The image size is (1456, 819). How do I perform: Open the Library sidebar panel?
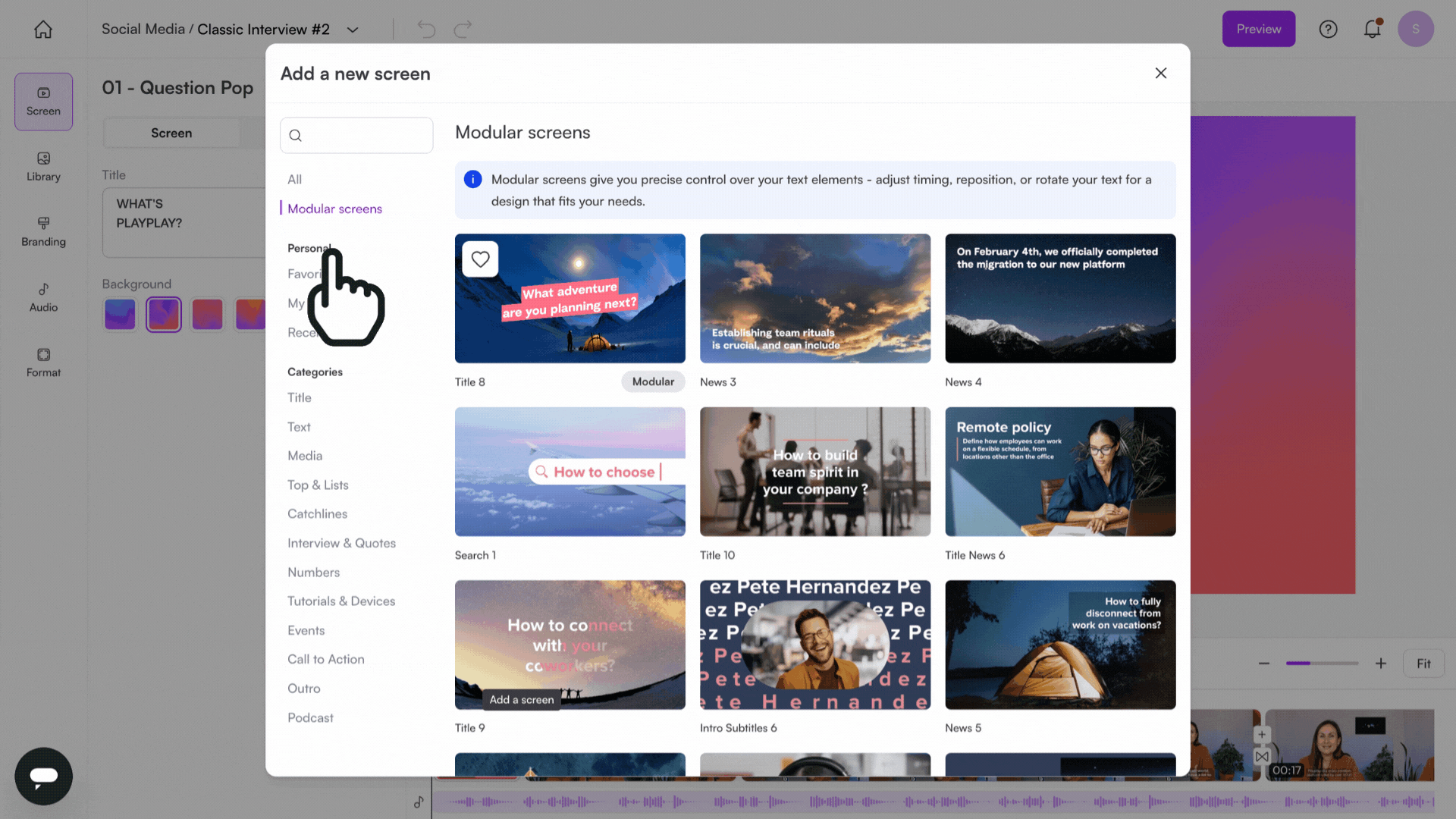point(43,166)
